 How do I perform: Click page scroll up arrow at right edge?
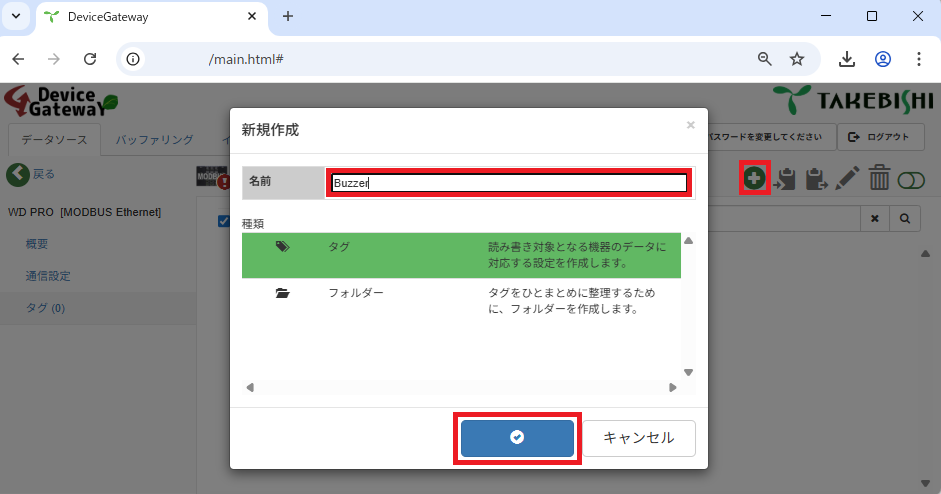[x=925, y=254]
